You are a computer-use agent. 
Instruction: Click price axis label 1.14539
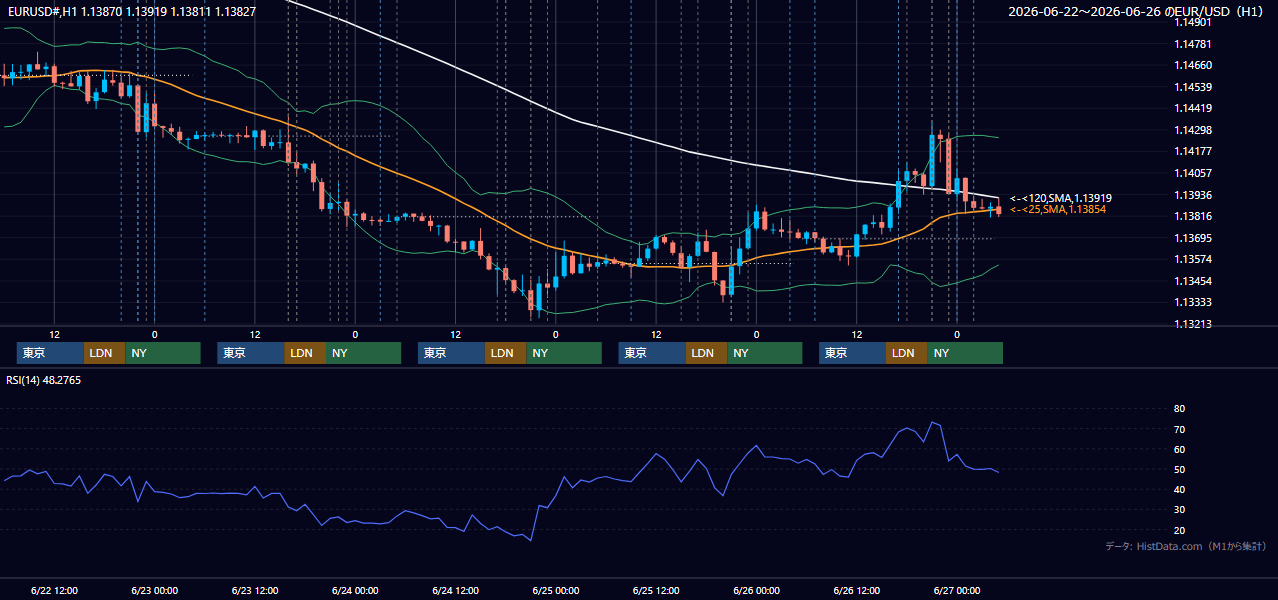click(1193, 87)
